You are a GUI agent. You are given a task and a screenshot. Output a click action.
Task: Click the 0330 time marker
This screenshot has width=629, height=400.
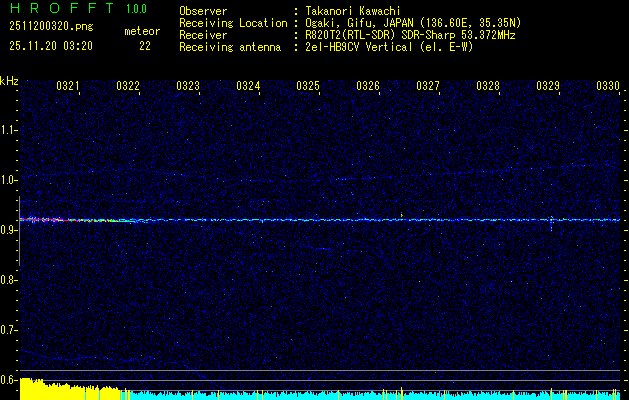click(608, 86)
